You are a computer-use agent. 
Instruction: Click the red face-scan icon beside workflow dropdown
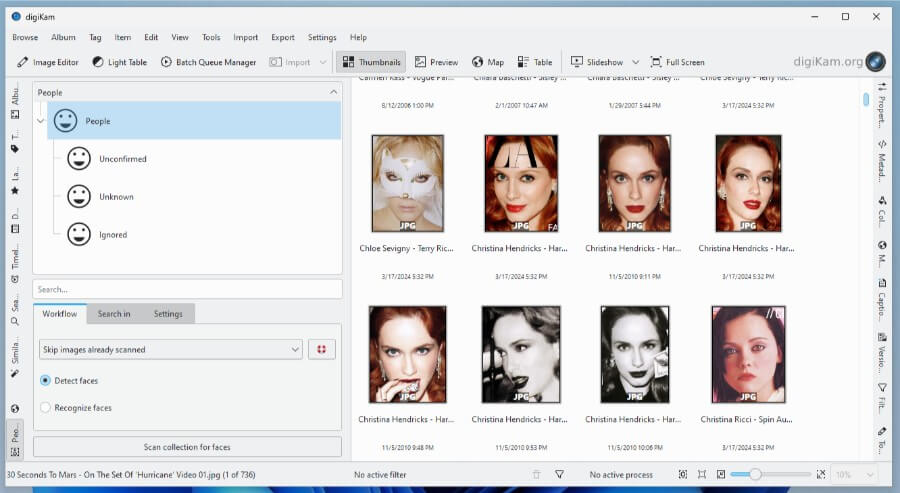click(x=322, y=349)
